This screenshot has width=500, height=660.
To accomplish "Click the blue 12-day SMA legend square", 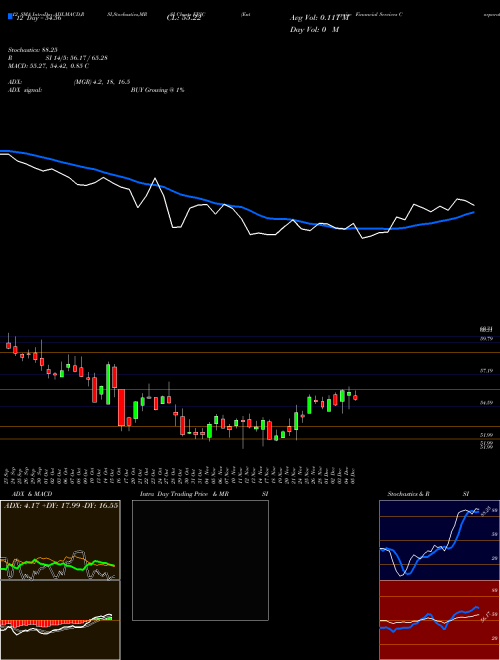I will 11,16.
